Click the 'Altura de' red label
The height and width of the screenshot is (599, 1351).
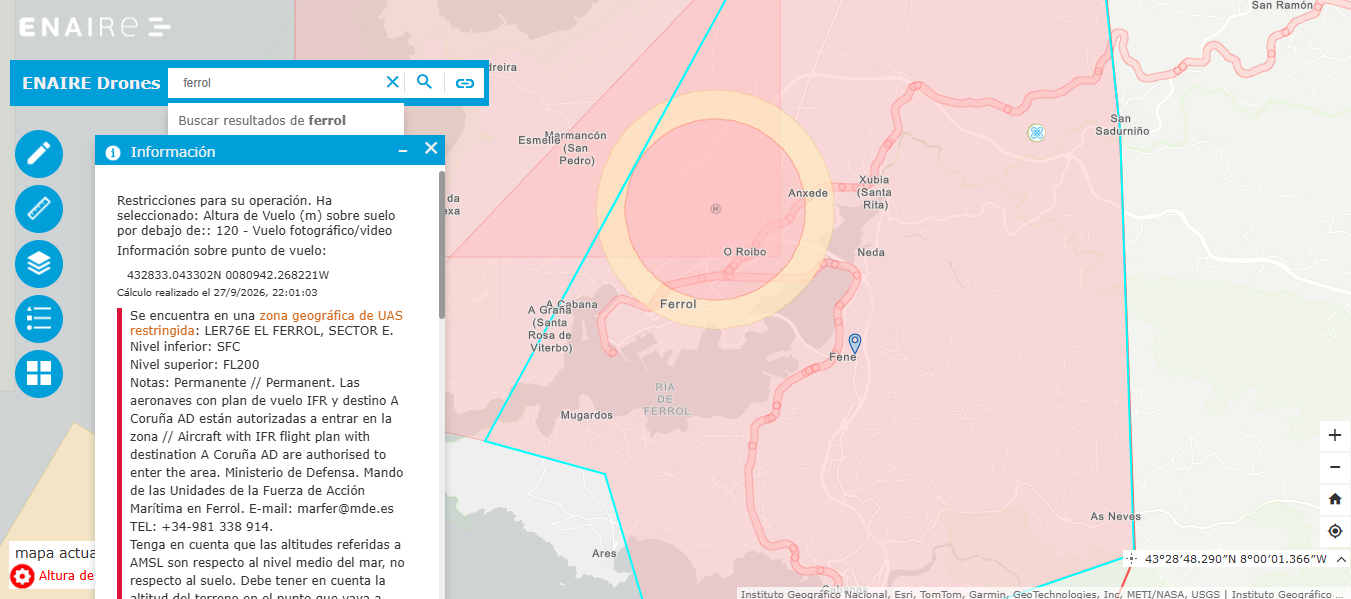click(x=66, y=576)
